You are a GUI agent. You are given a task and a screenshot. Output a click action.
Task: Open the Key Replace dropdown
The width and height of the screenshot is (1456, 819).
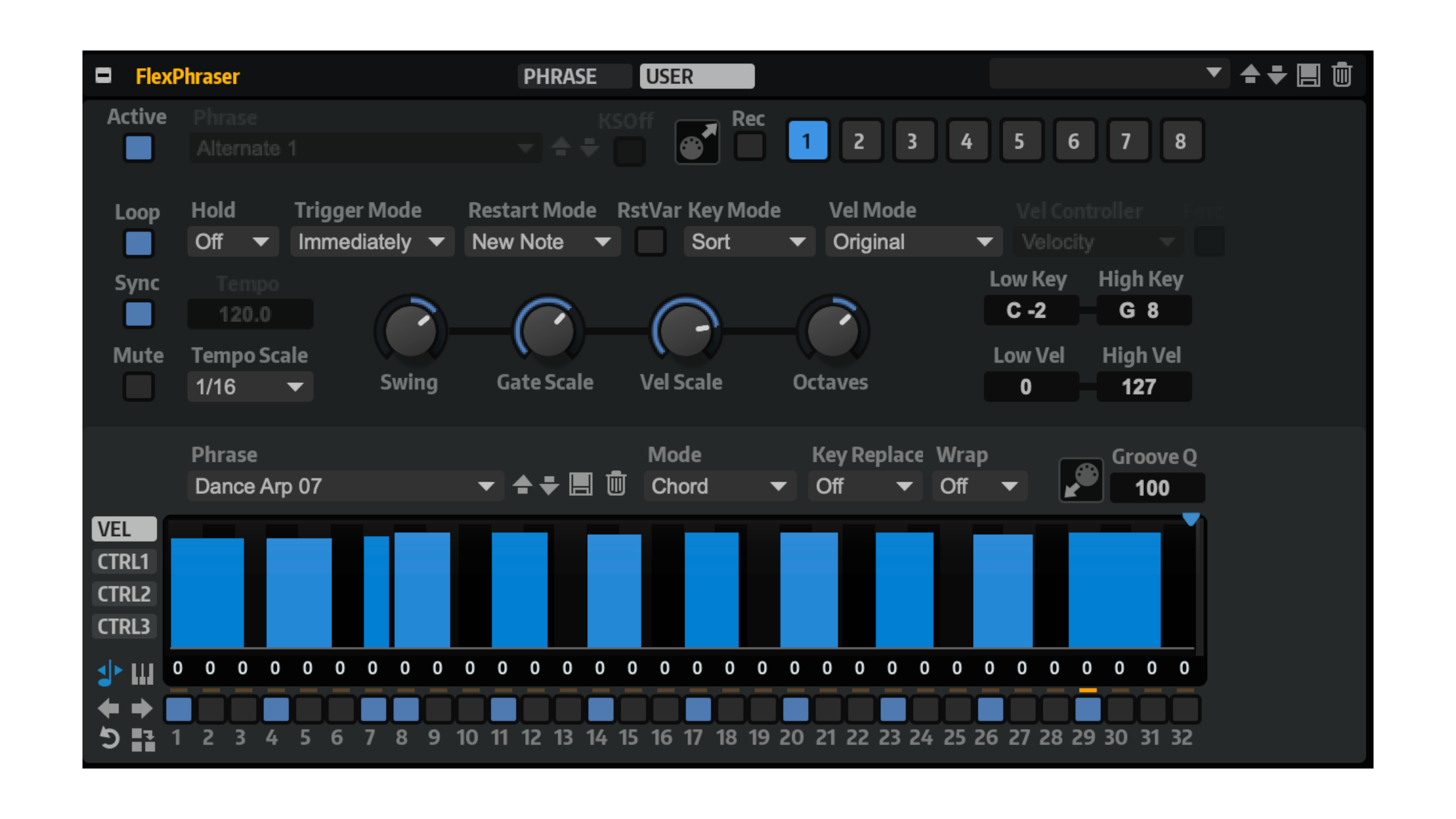tap(865, 486)
